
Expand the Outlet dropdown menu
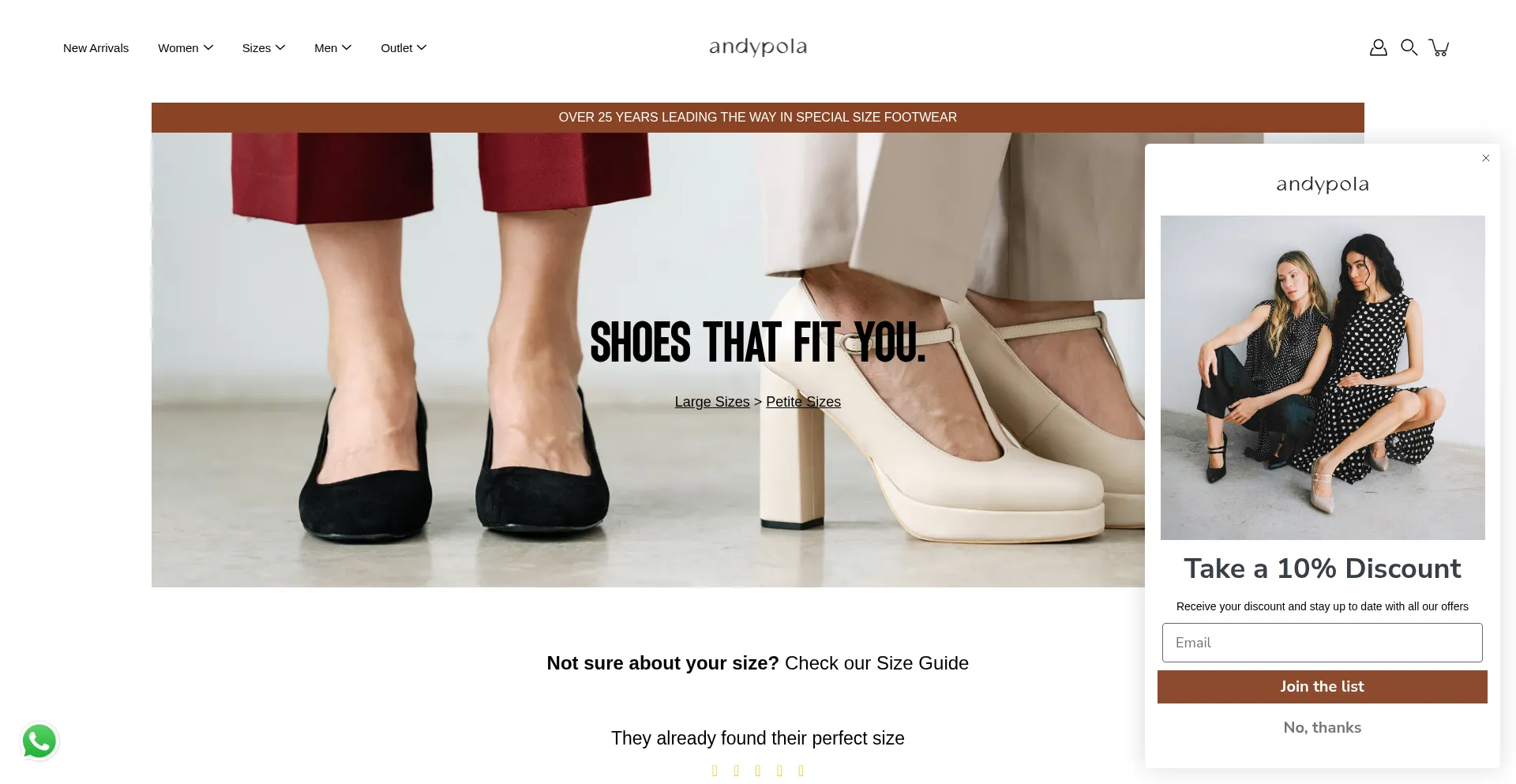[403, 48]
